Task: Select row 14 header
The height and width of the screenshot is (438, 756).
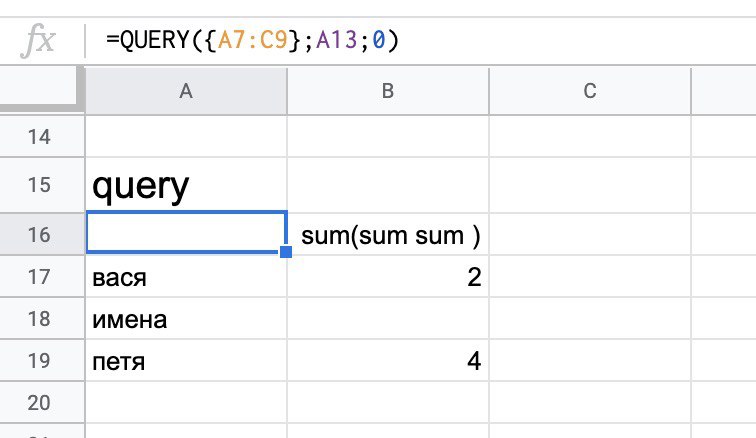Action: [40, 137]
